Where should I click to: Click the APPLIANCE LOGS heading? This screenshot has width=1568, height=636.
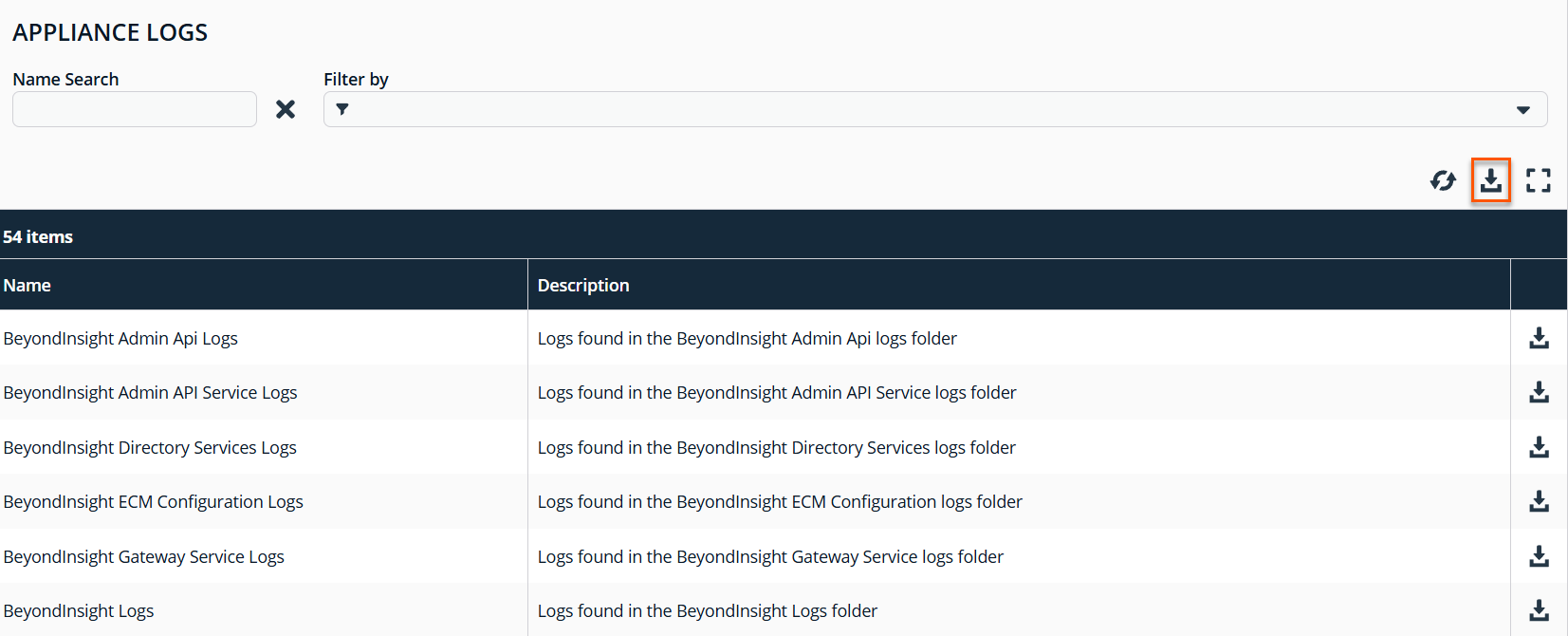(x=110, y=32)
